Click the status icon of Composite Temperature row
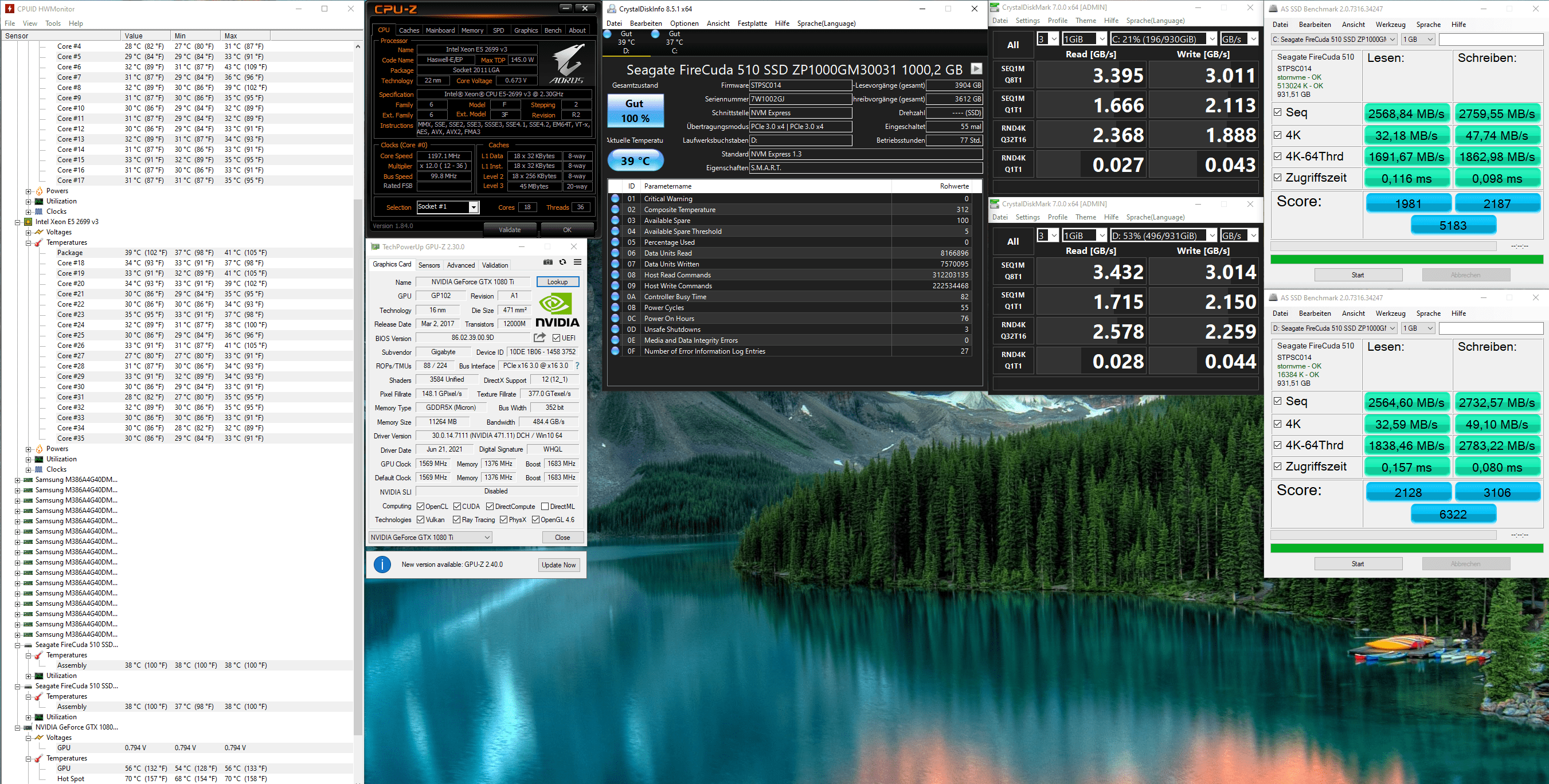 pos(615,209)
